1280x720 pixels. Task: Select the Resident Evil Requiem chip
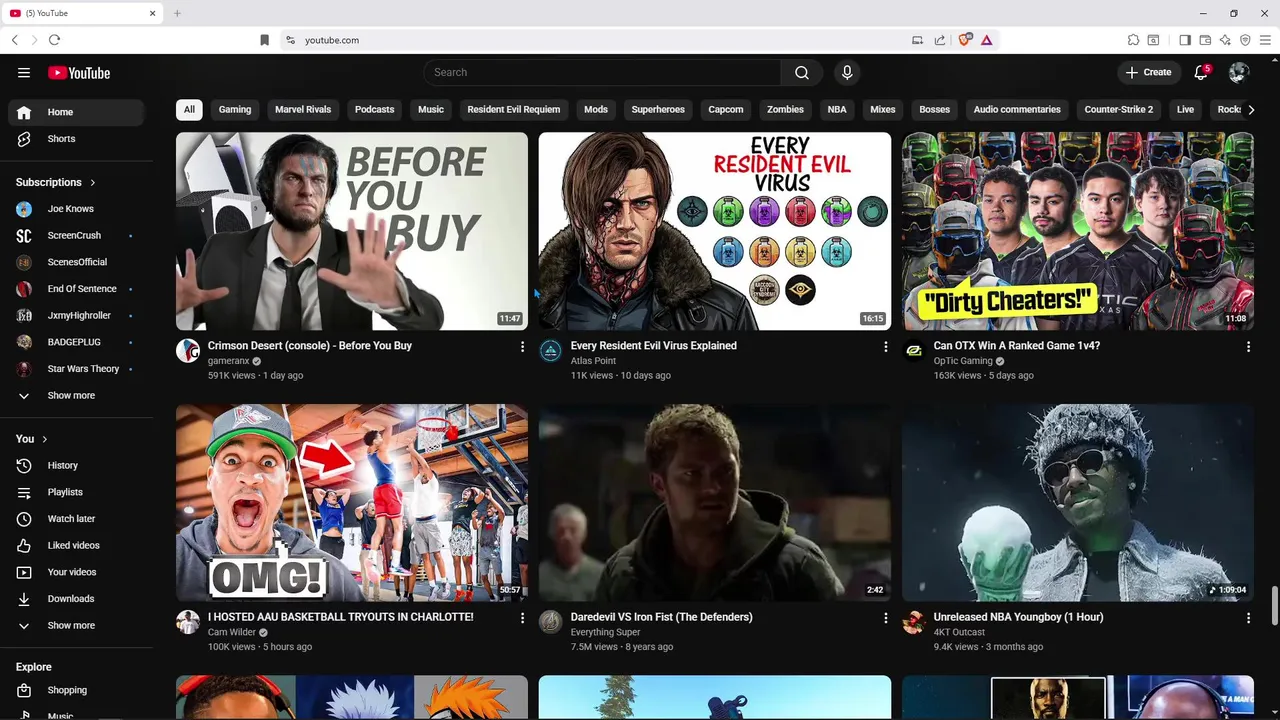514,109
